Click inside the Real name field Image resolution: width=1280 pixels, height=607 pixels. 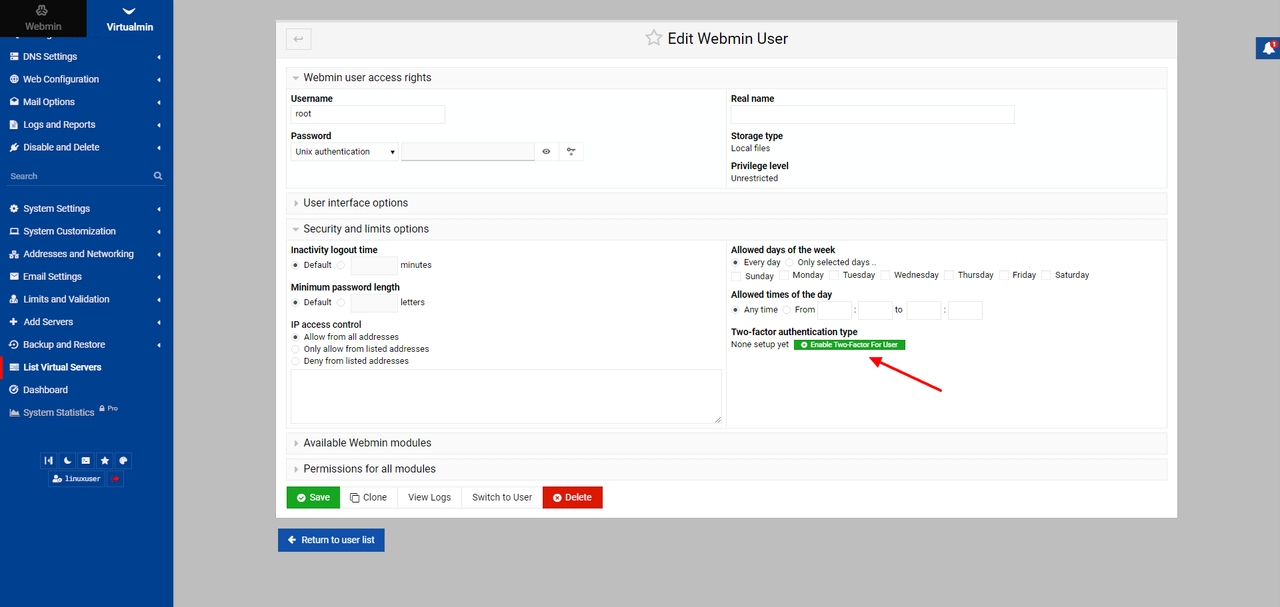tap(872, 115)
